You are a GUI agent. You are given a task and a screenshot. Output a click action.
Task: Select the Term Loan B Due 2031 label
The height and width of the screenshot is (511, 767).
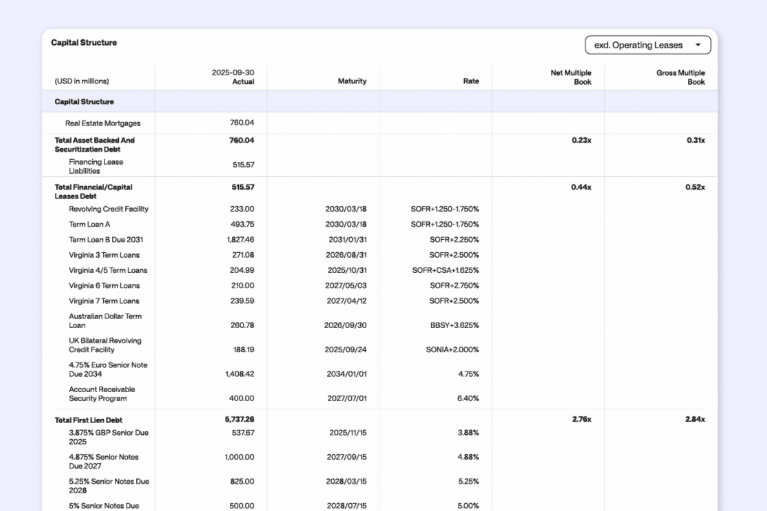[x=106, y=240]
